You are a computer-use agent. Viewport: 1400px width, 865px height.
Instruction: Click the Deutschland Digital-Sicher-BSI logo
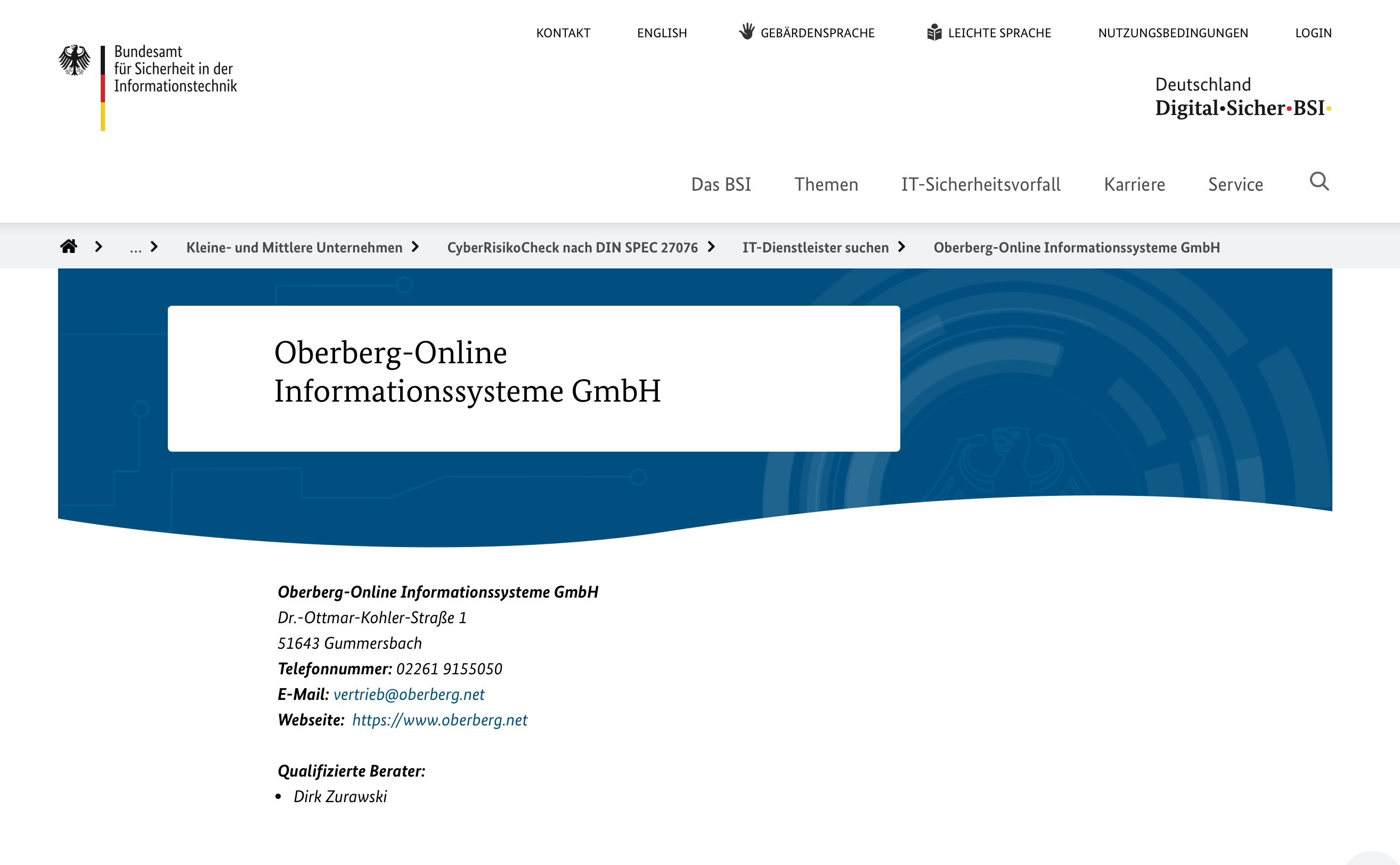tap(1243, 97)
